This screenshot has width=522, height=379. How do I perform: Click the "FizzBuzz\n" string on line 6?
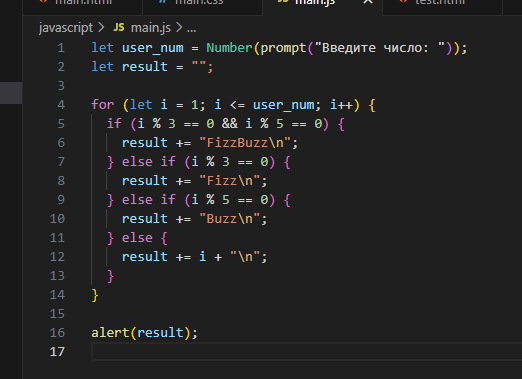(x=245, y=143)
